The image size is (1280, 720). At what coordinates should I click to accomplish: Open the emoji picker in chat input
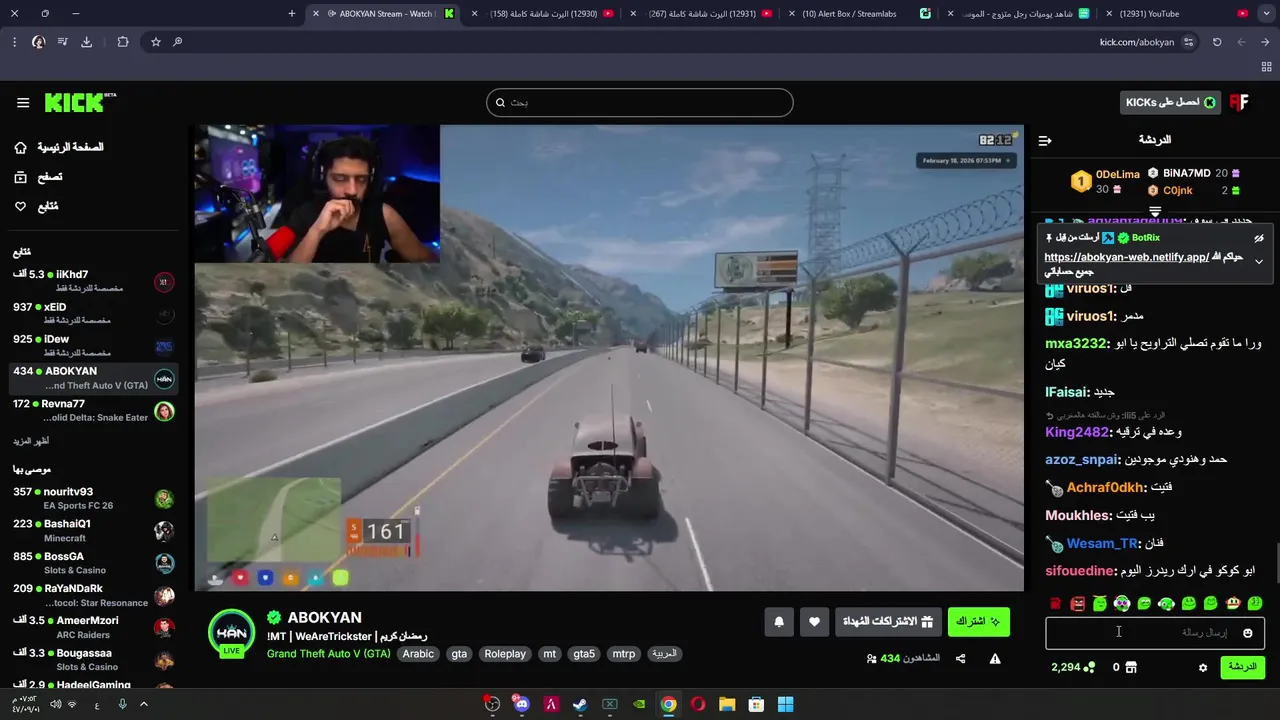pyautogui.click(x=1247, y=633)
